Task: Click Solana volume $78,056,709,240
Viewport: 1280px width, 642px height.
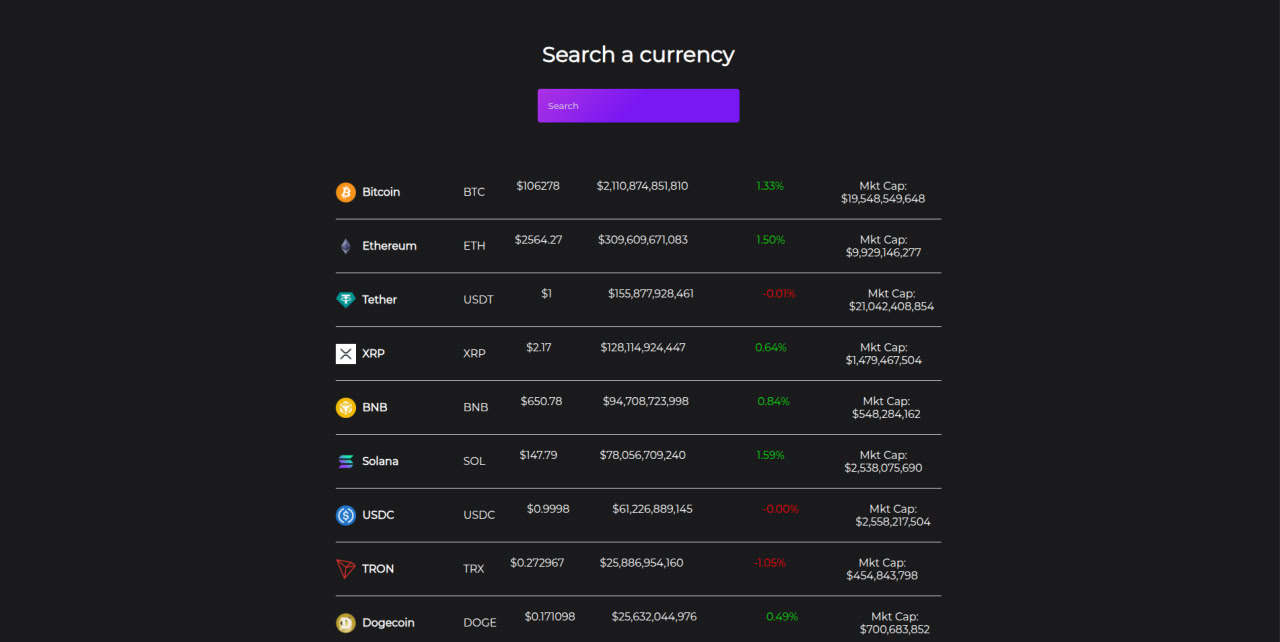Action: tap(643, 455)
